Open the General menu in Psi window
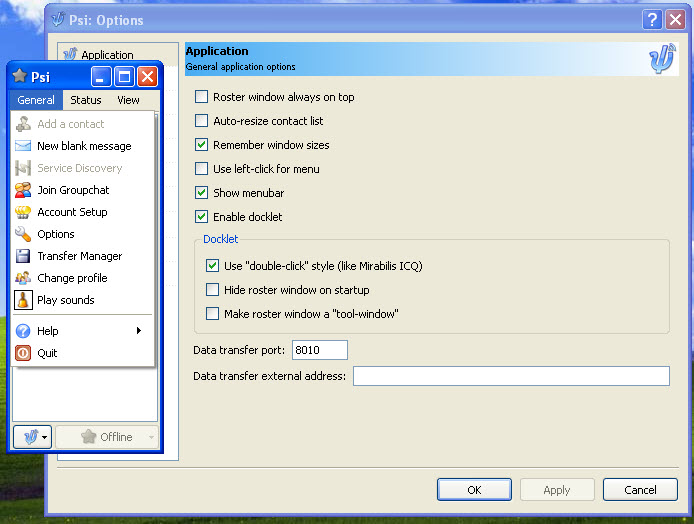The height and width of the screenshot is (524, 694). click(x=36, y=100)
